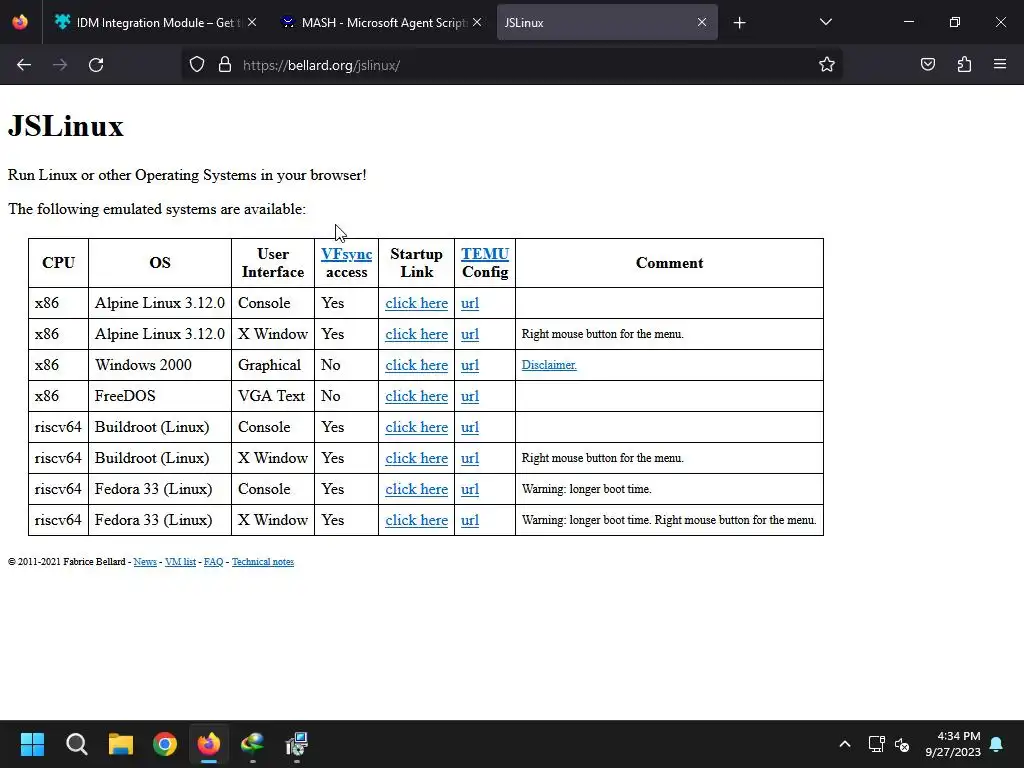Select the 'FreeDOS' OS cell text
This screenshot has height=768, width=1024.
[x=125, y=396]
